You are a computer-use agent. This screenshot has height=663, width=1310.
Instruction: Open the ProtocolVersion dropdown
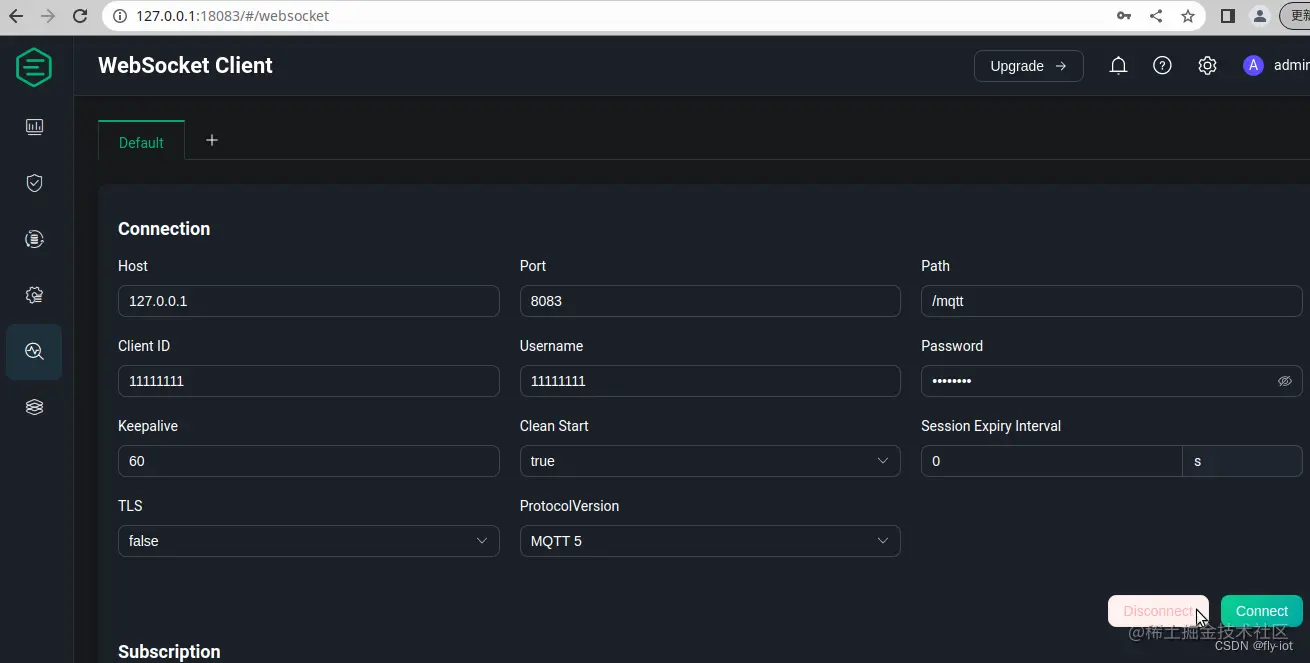[x=710, y=541]
